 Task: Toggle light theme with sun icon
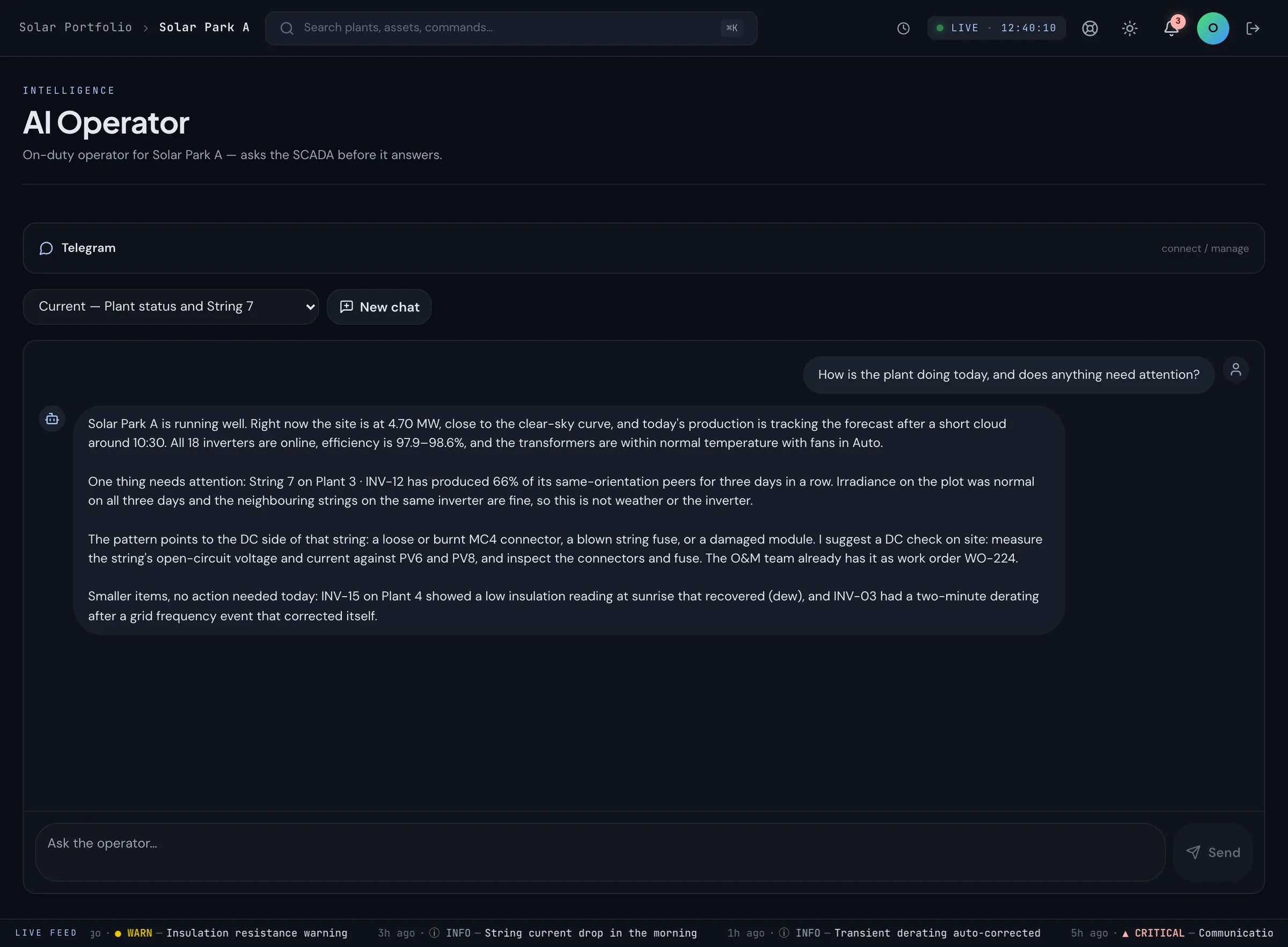[1129, 28]
